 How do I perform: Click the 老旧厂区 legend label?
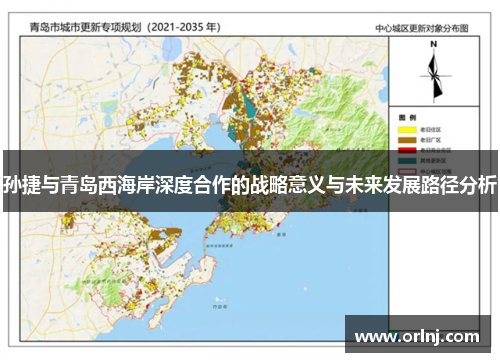[x=430, y=140]
